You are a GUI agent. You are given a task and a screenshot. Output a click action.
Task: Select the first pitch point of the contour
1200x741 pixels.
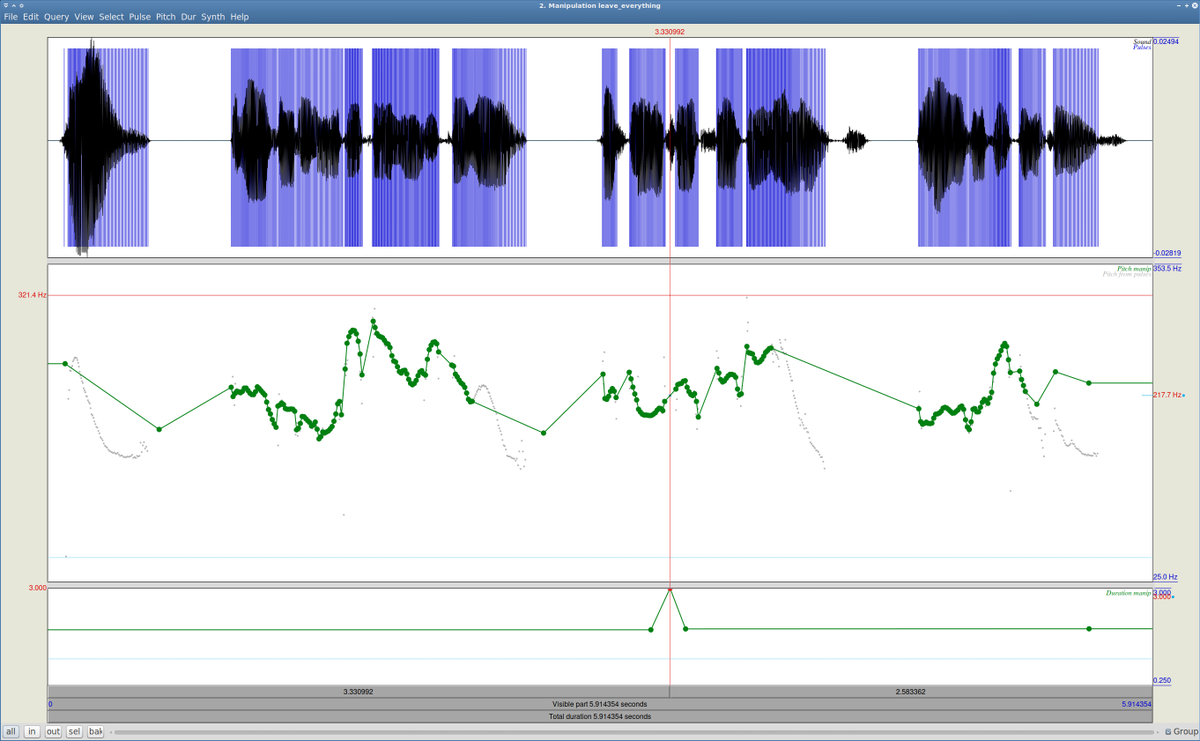coord(66,364)
